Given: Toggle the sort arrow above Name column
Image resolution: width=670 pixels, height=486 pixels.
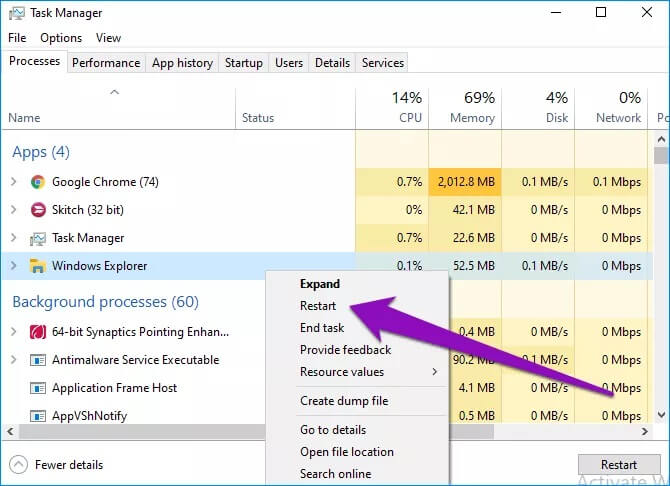Looking at the screenshot, I should pos(114,92).
